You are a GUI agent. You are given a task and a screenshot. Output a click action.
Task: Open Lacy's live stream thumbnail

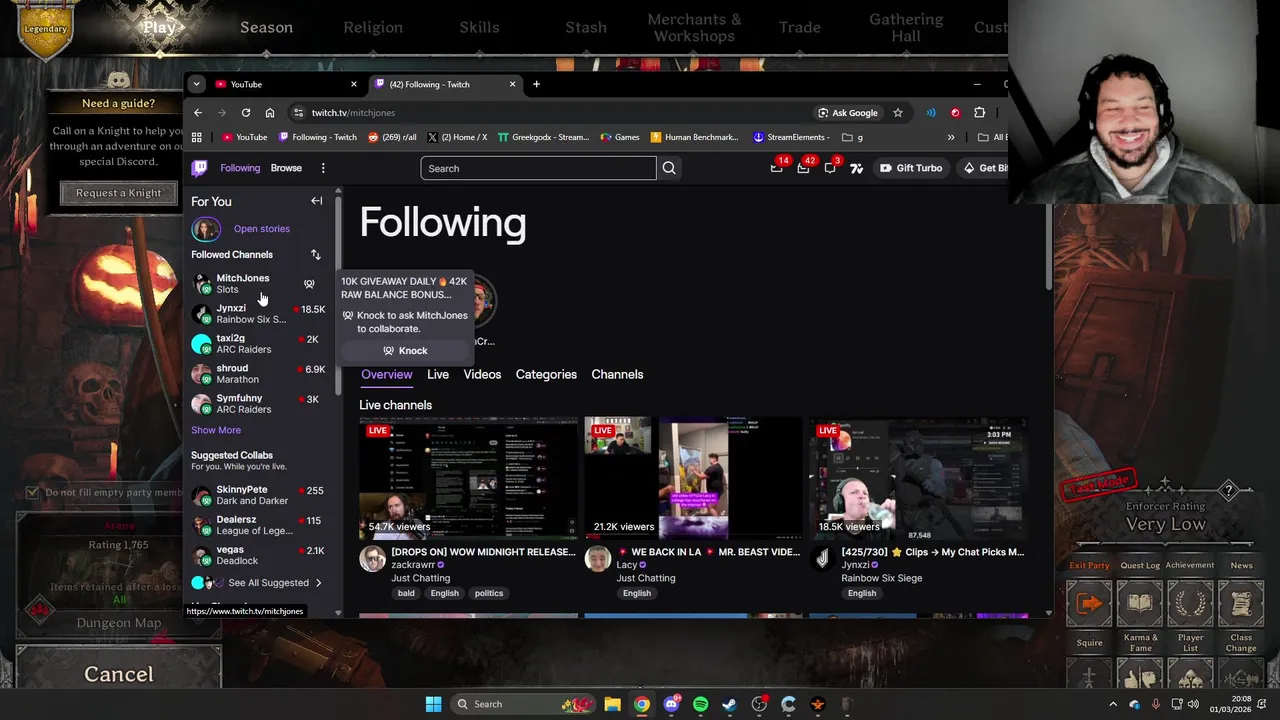693,478
